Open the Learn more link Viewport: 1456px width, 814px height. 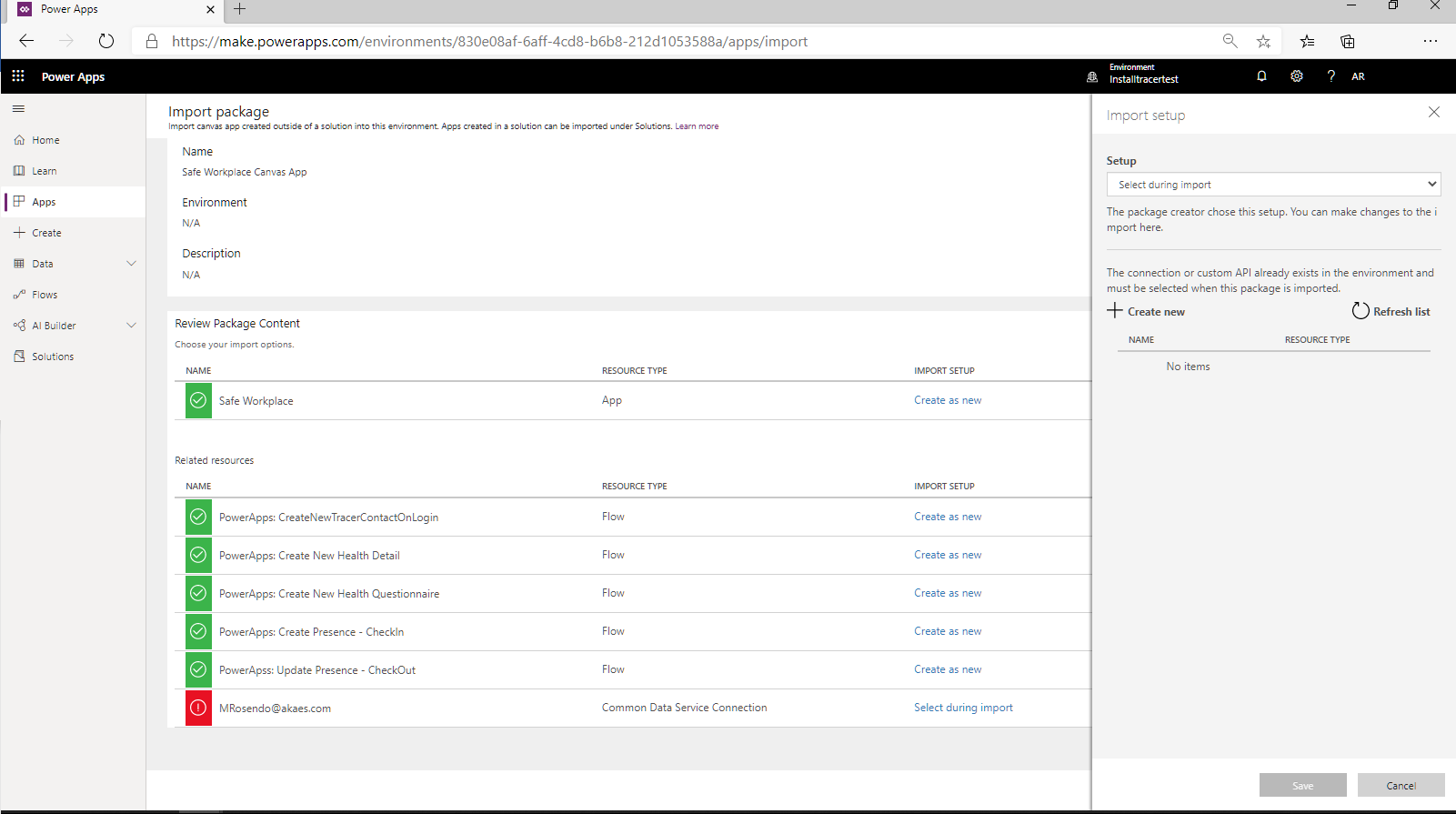pos(697,126)
